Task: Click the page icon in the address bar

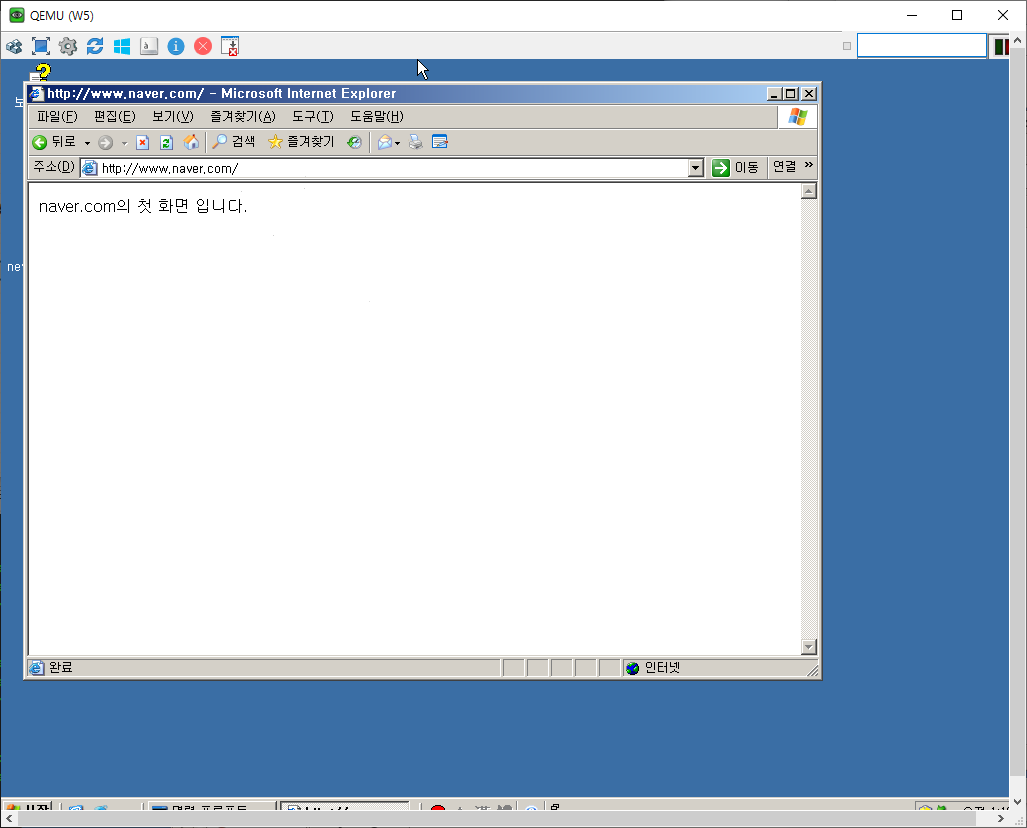Action: coord(90,168)
